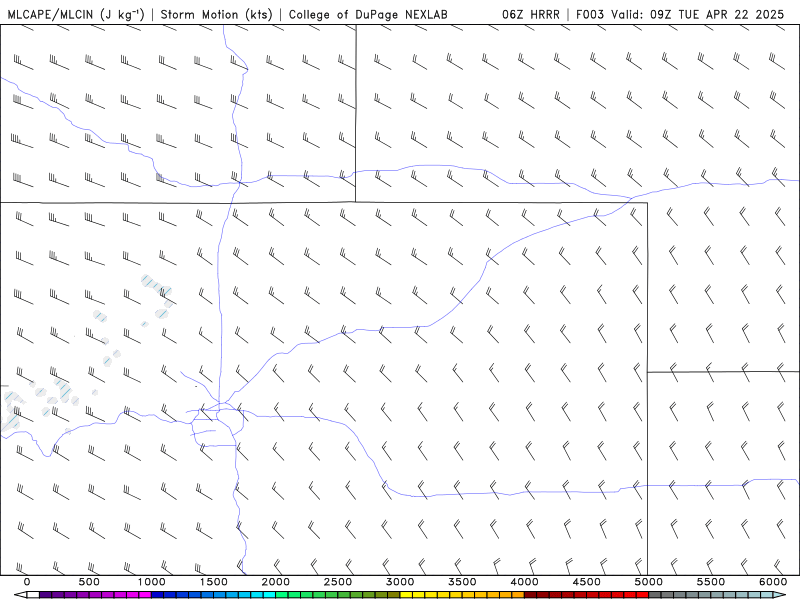Click the 4500 color scale label
The width and height of the screenshot is (800, 600).
(587, 582)
